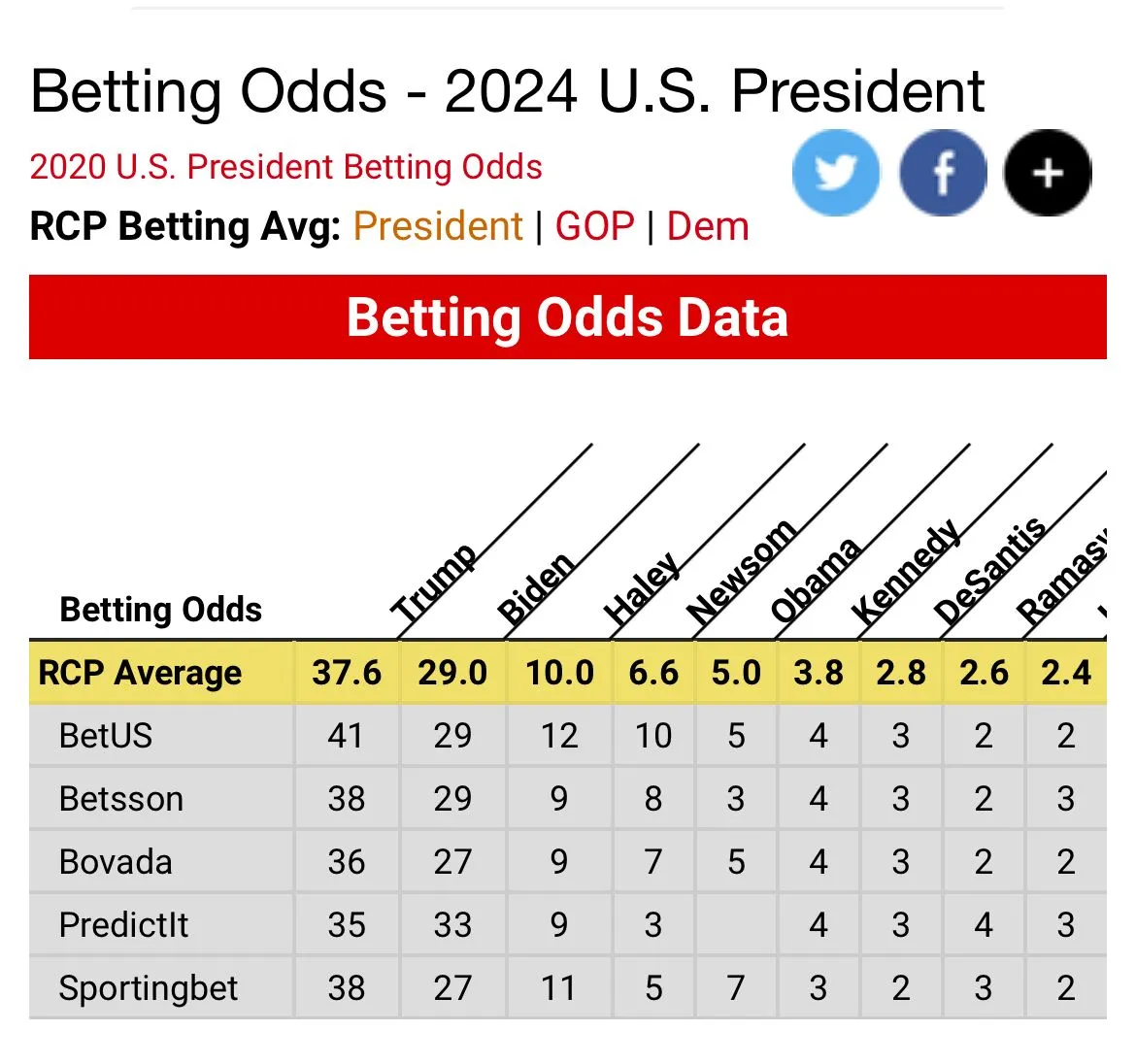Viewport: 1136px width, 1064px height.
Task: Select the President betting average link
Action: 438,226
